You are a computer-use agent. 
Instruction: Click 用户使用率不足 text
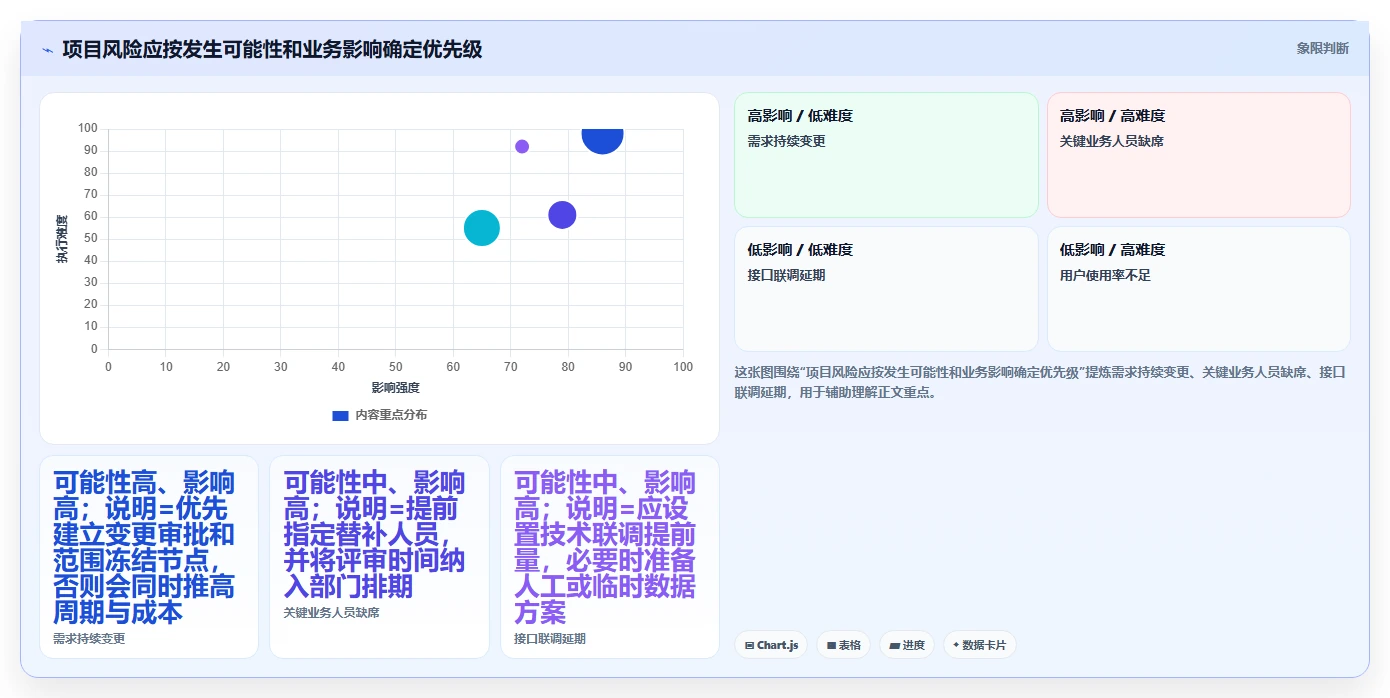[1105, 275]
